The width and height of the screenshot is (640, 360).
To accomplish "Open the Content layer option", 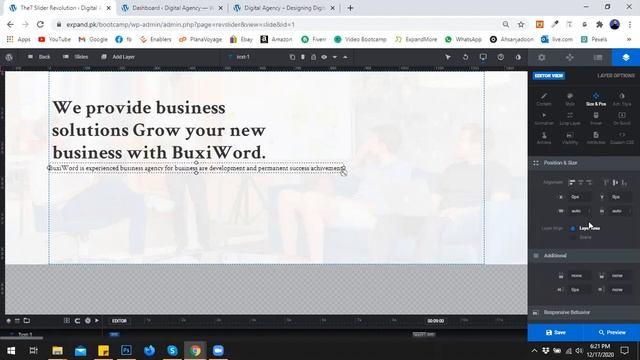I will click(544, 99).
